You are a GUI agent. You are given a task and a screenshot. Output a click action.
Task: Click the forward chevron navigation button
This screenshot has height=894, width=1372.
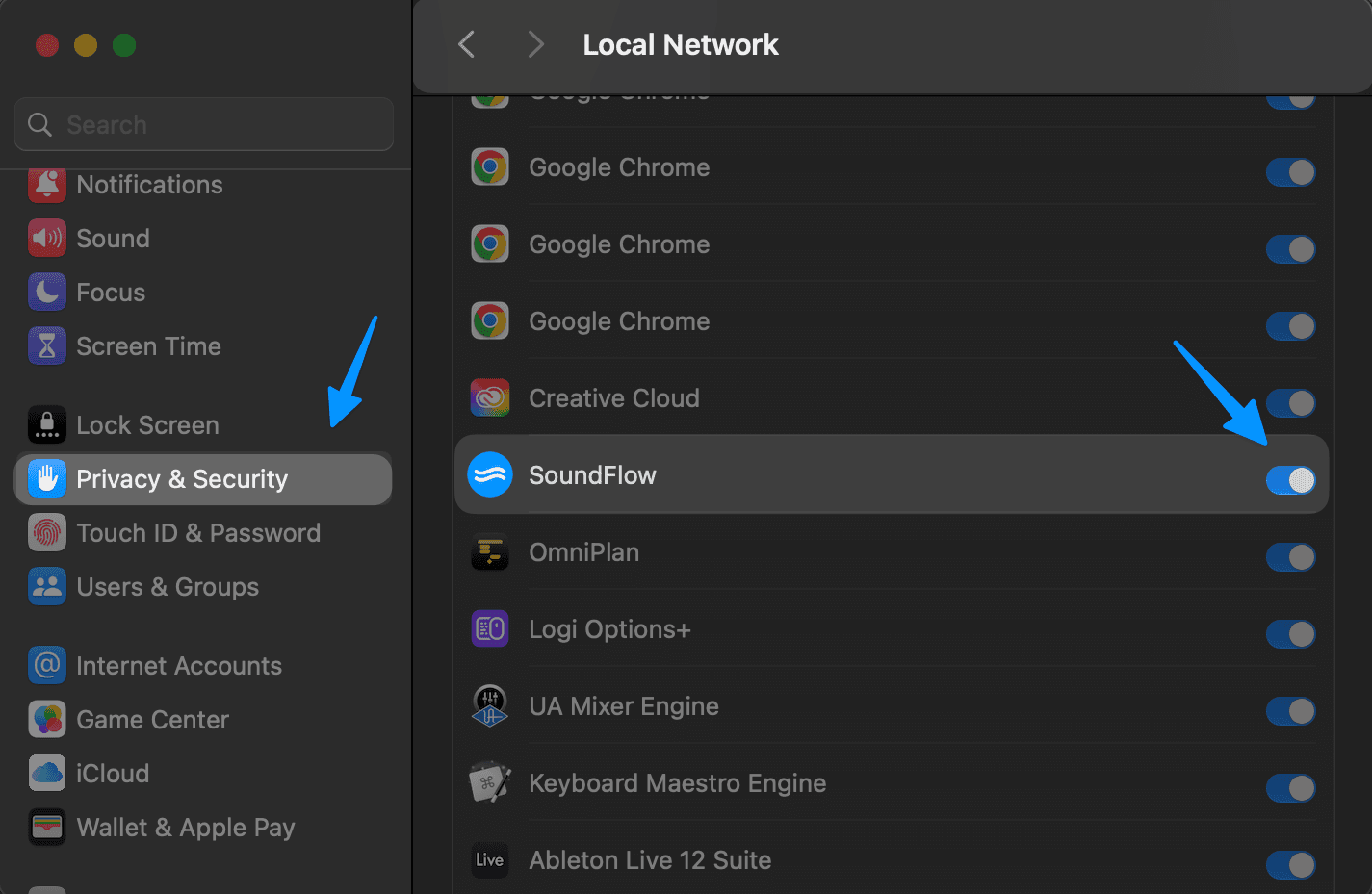click(536, 44)
